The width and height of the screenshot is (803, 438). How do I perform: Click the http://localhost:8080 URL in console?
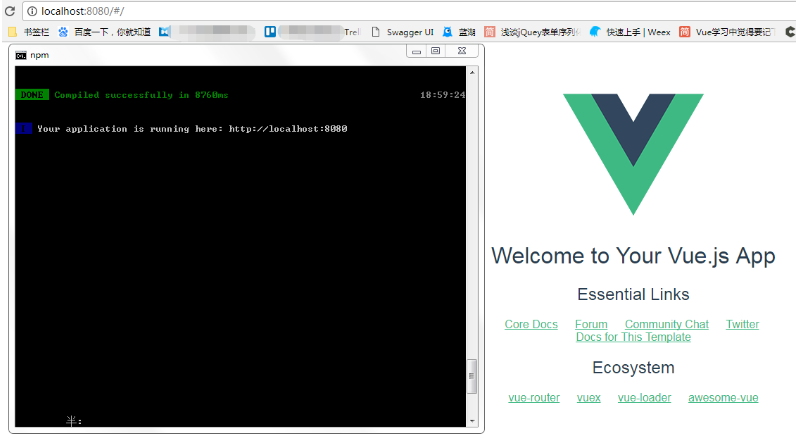[x=288, y=129]
